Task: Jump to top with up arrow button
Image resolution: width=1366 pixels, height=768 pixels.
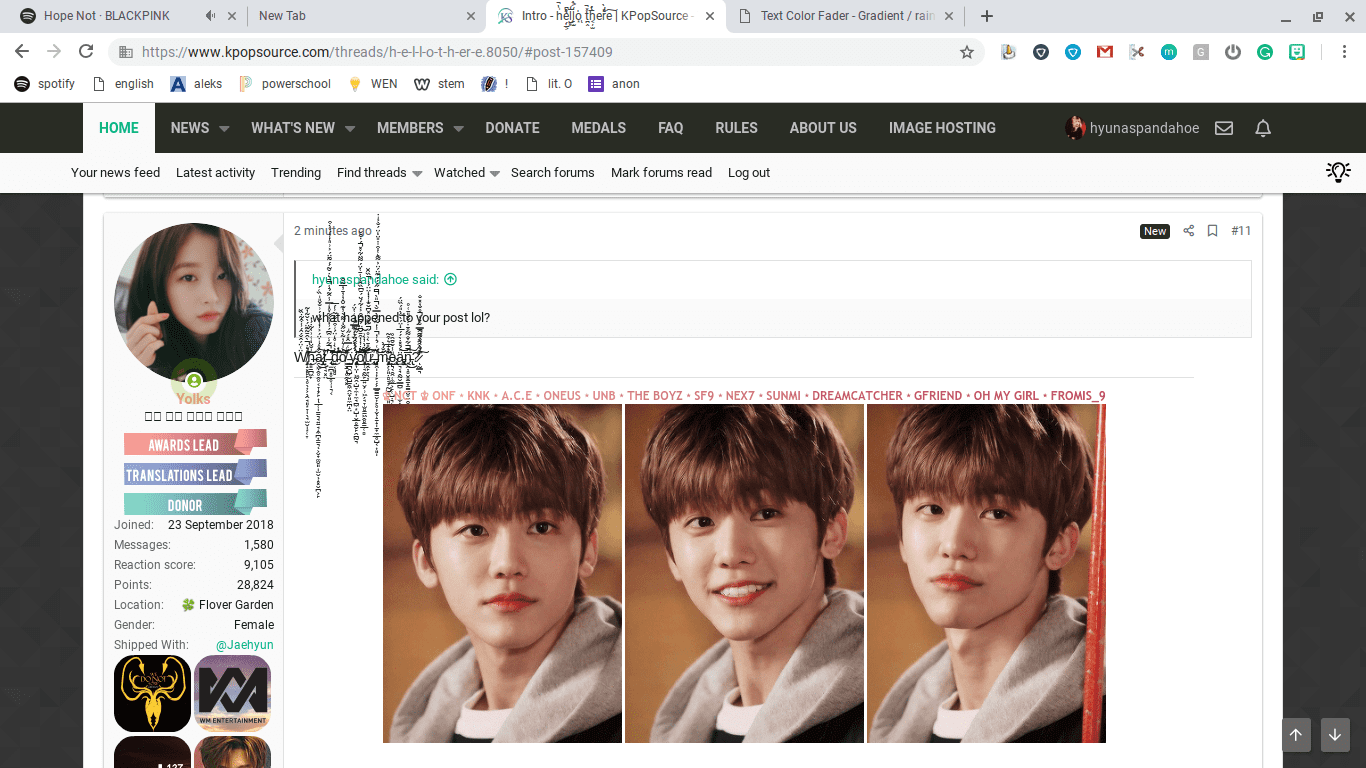Action: tap(1295, 735)
